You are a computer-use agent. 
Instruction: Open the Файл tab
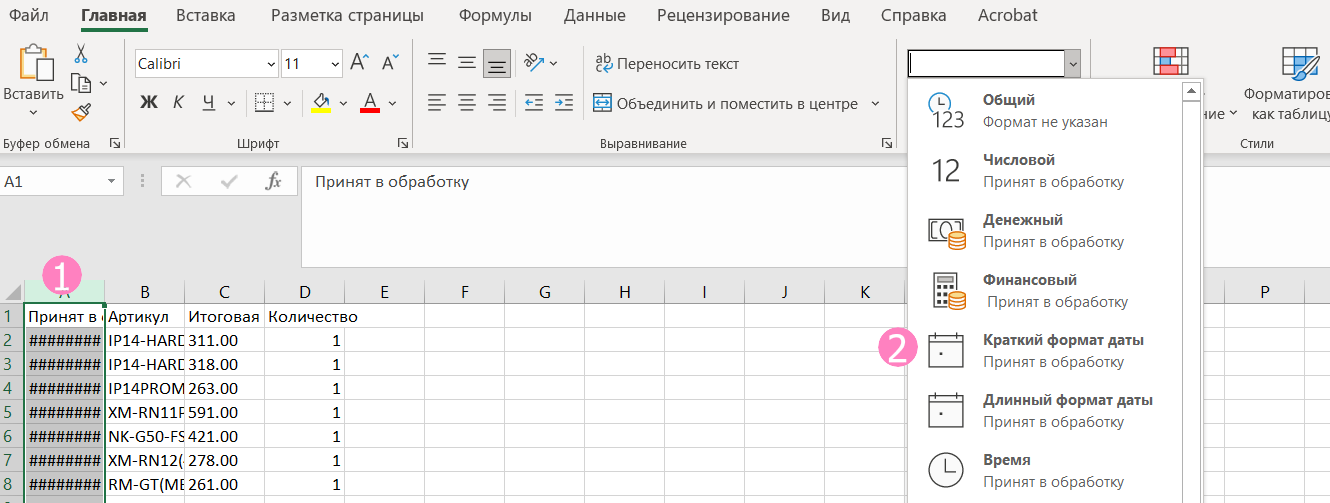pyautogui.click(x=28, y=15)
